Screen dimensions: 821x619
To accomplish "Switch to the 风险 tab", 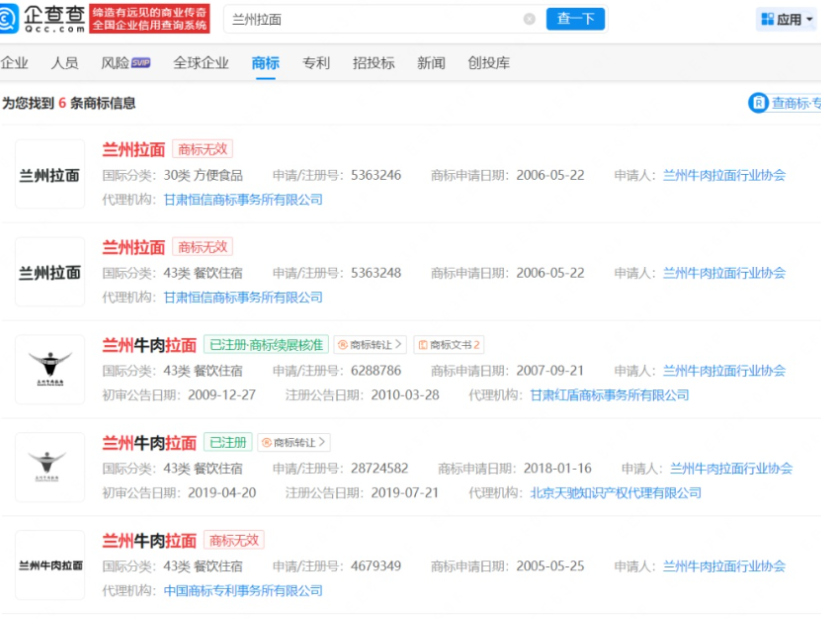I will (115, 63).
